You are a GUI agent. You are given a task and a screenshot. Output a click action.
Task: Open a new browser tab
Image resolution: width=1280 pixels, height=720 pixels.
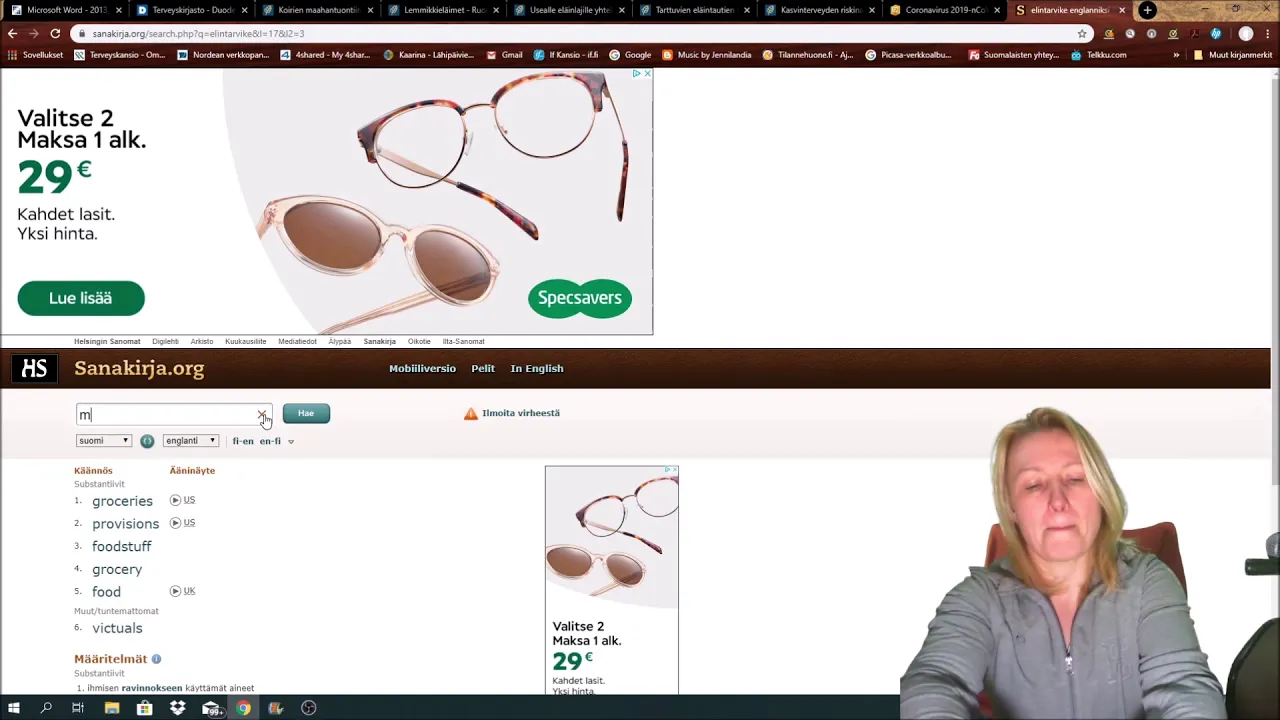[x=1147, y=10]
